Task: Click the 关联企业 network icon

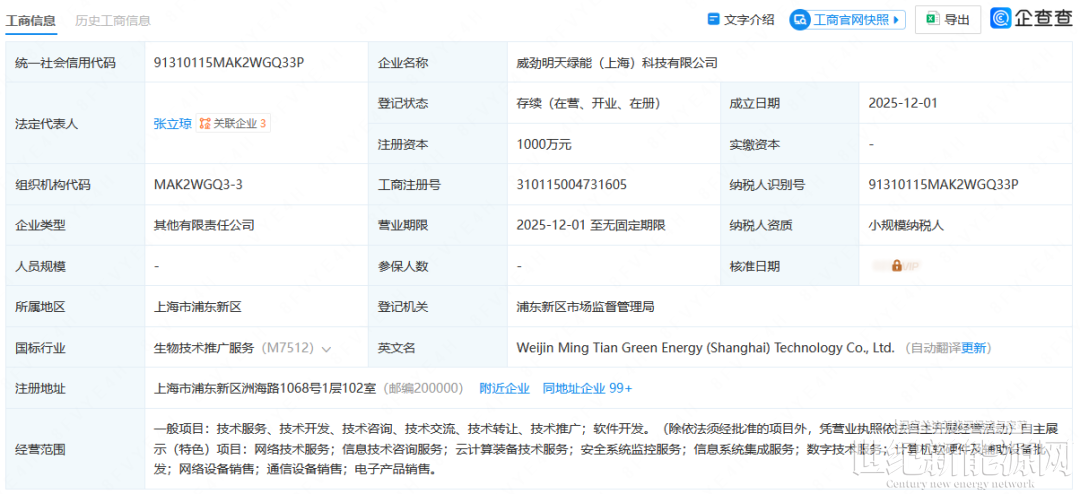Action: click(205, 124)
